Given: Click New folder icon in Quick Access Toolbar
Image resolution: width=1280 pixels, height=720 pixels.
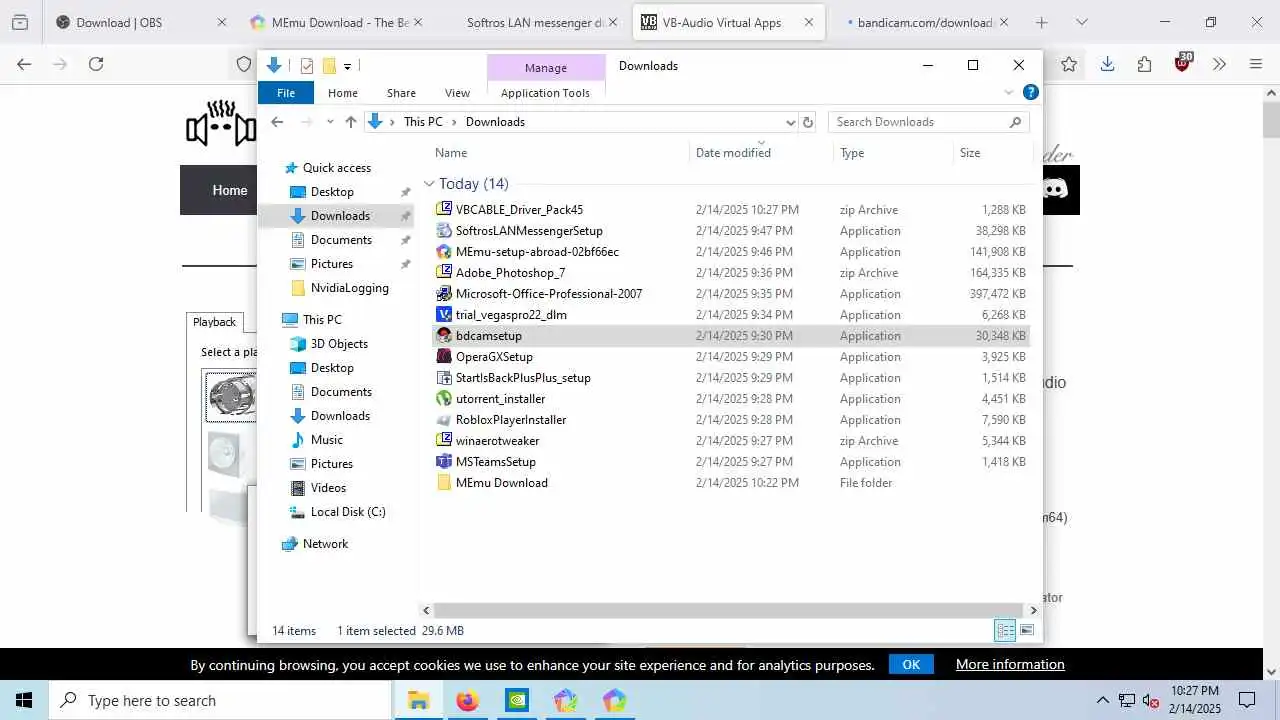Looking at the screenshot, I should tap(329, 66).
